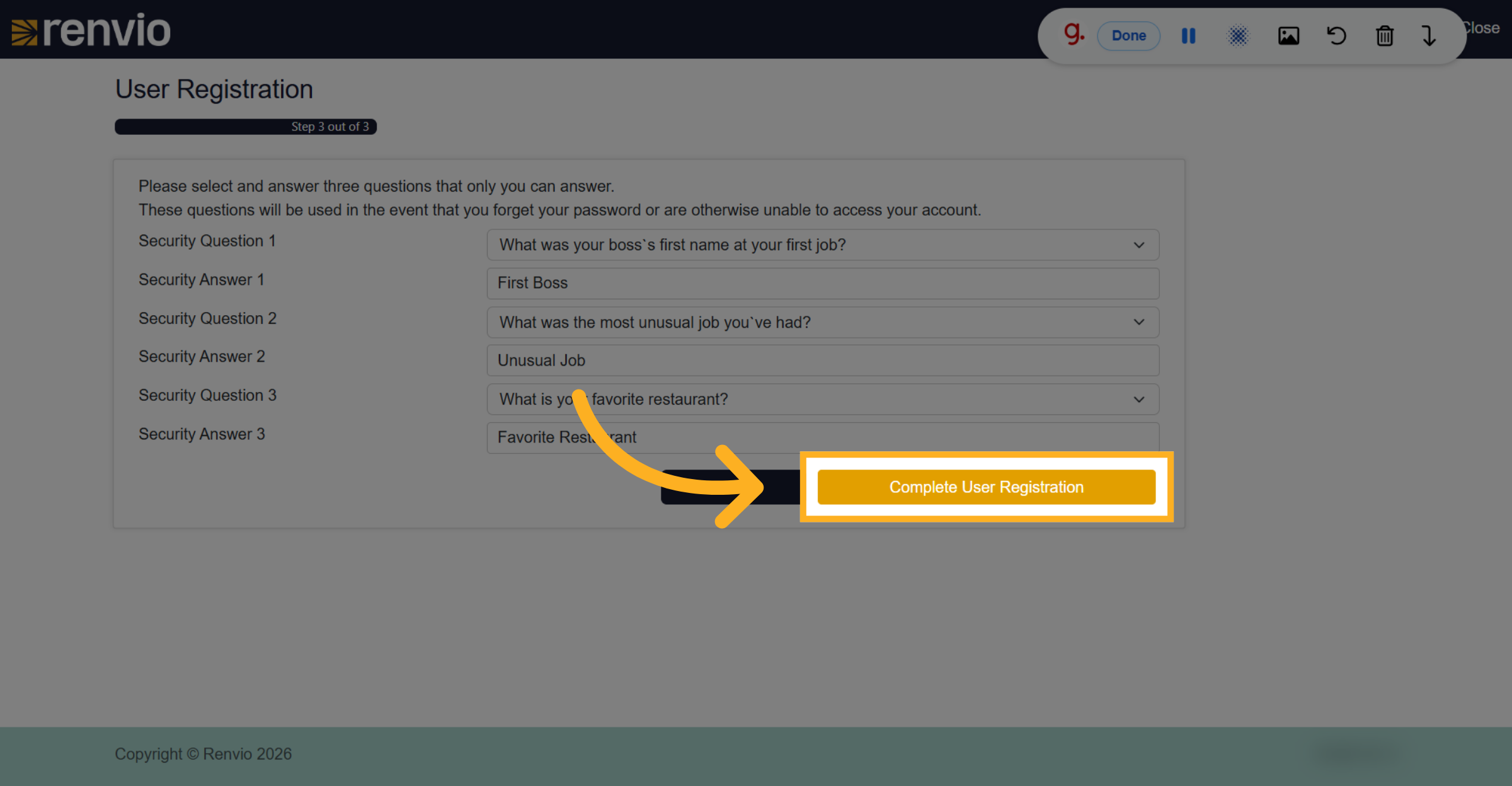Click the 'Please select and answer three questions' text
The height and width of the screenshot is (786, 1512).
click(376, 187)
